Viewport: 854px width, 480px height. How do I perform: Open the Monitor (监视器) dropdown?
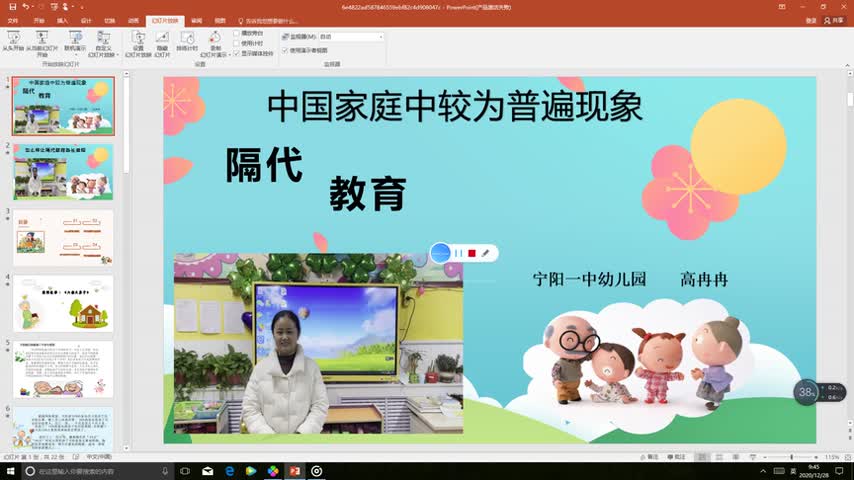tap(350, 37)
